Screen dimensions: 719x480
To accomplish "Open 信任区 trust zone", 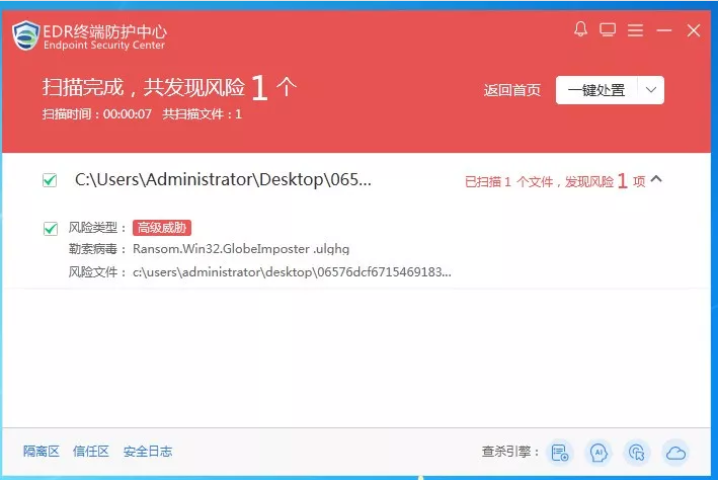I will (91, 452).
